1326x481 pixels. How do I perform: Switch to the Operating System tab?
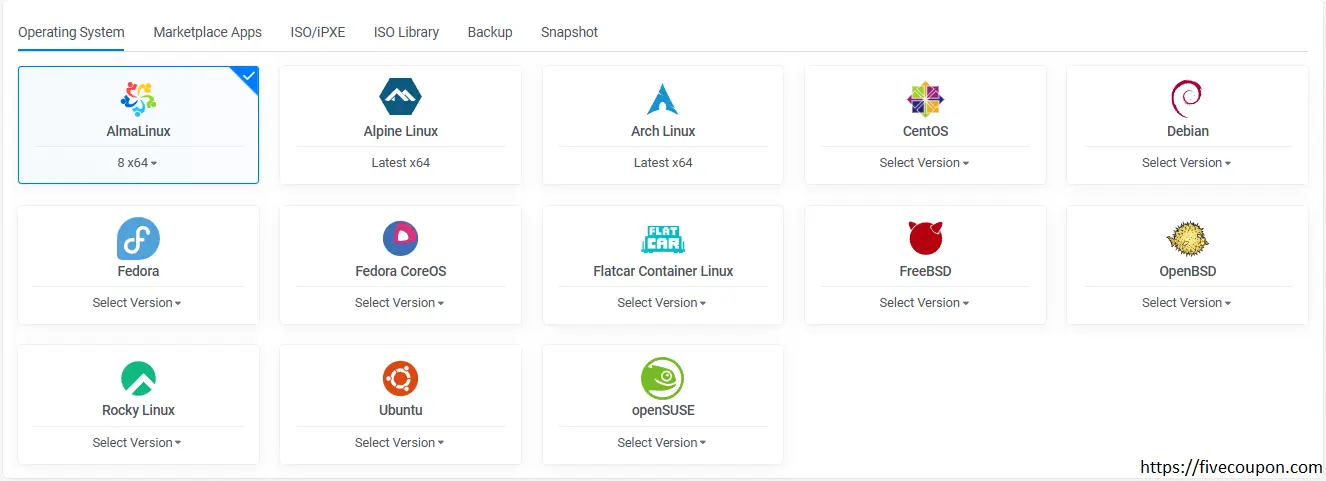coord(71,32)
